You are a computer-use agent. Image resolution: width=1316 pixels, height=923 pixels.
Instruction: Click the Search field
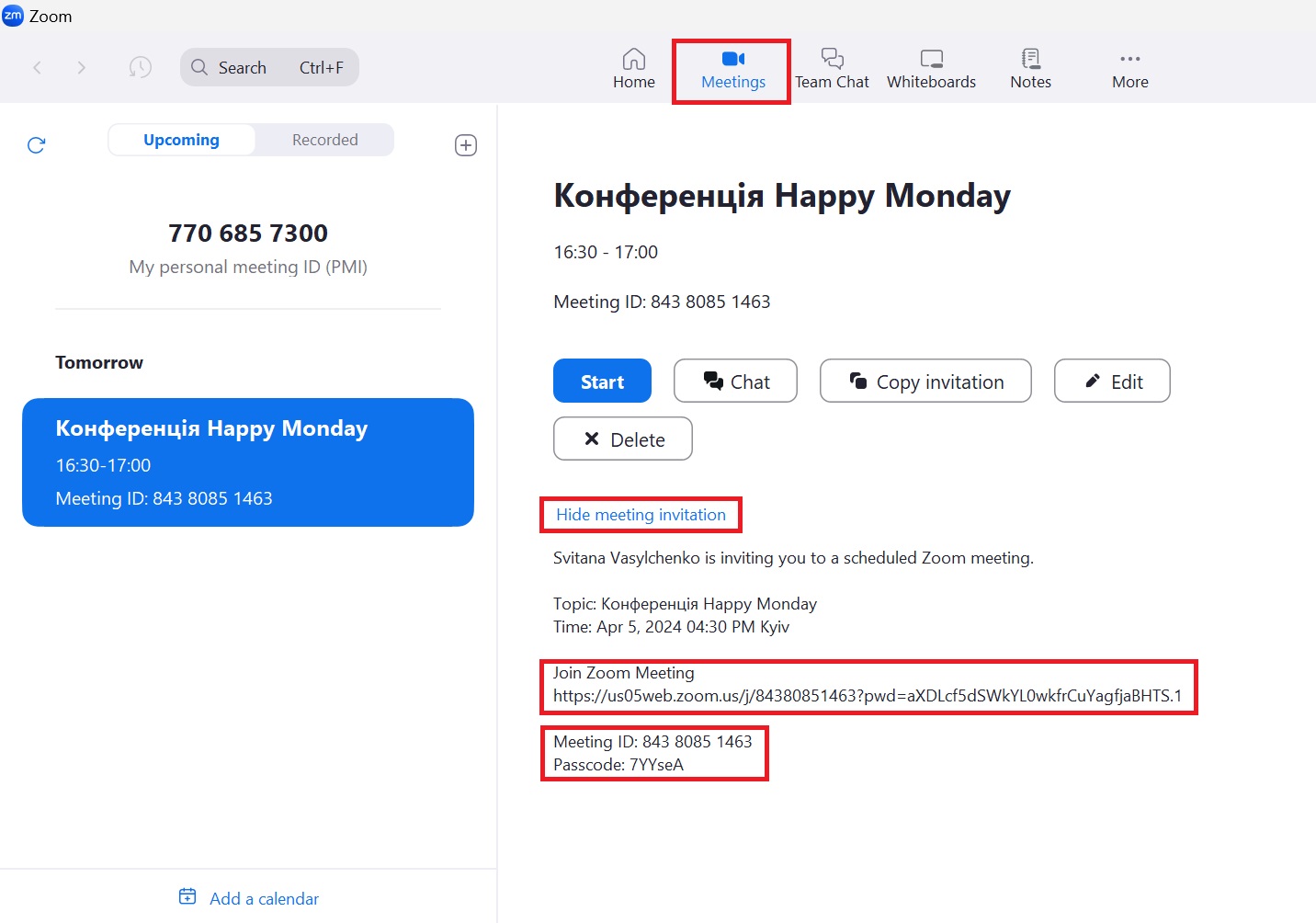[269, 67]
